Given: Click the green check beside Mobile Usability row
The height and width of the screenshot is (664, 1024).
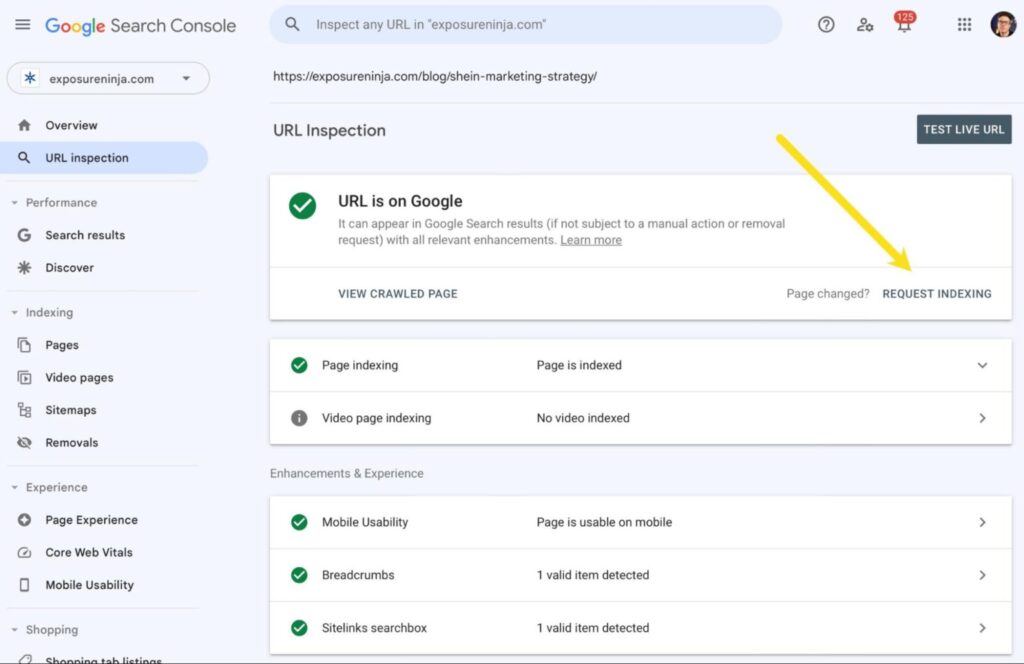Looking at the screenshot, I should coord(299,522).
